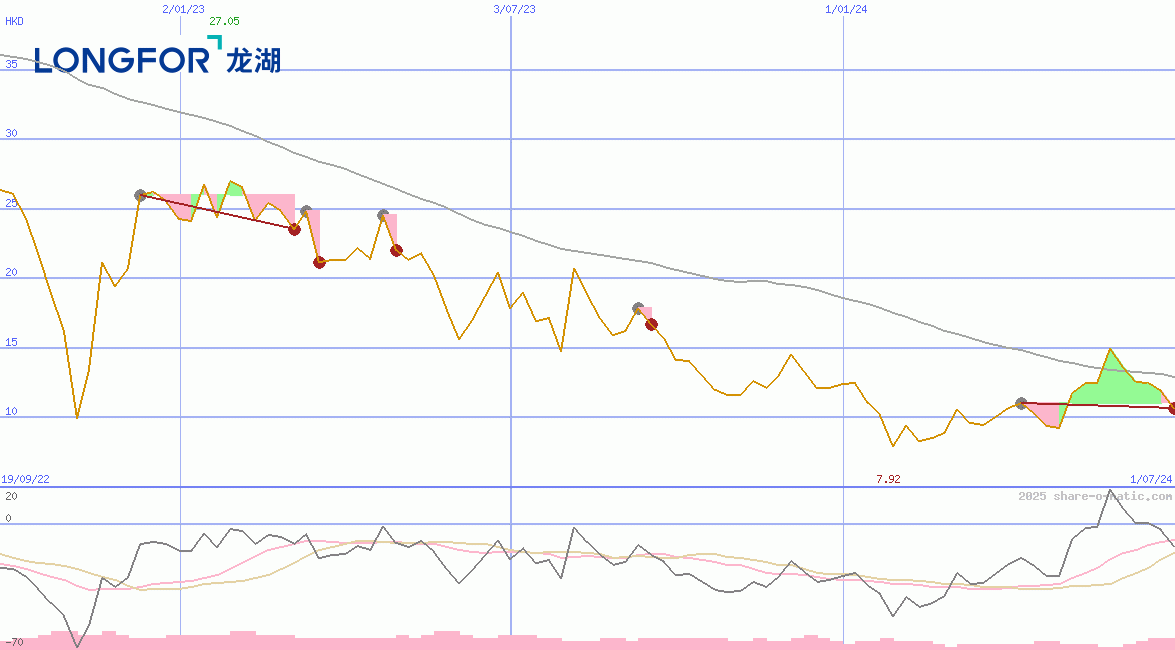1175x650 pixels.
Task: Click the LONGFOR company logo
Action: 157,55
